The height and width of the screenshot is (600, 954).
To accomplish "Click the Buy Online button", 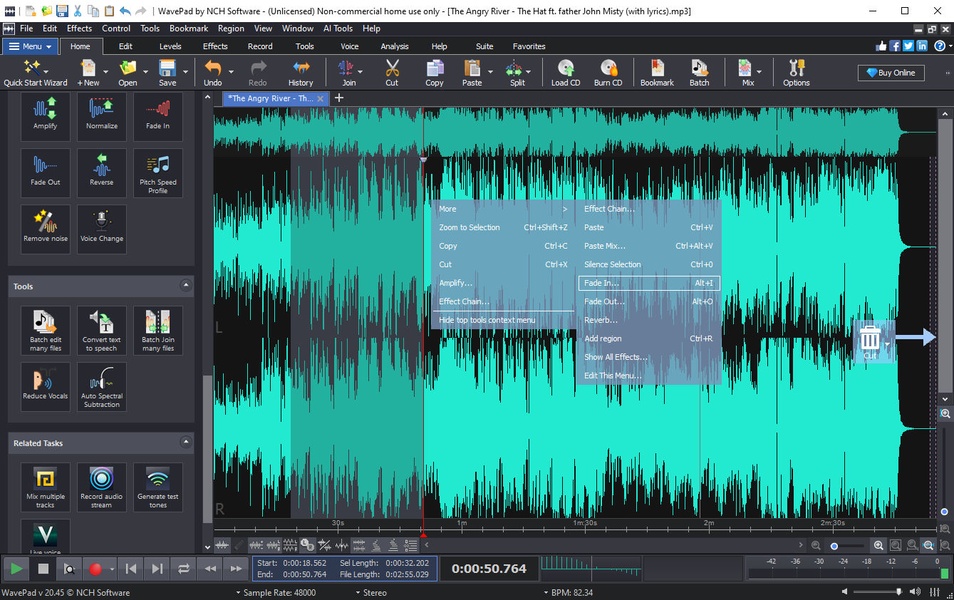I will pyautogui.click(x=891, y=73).
